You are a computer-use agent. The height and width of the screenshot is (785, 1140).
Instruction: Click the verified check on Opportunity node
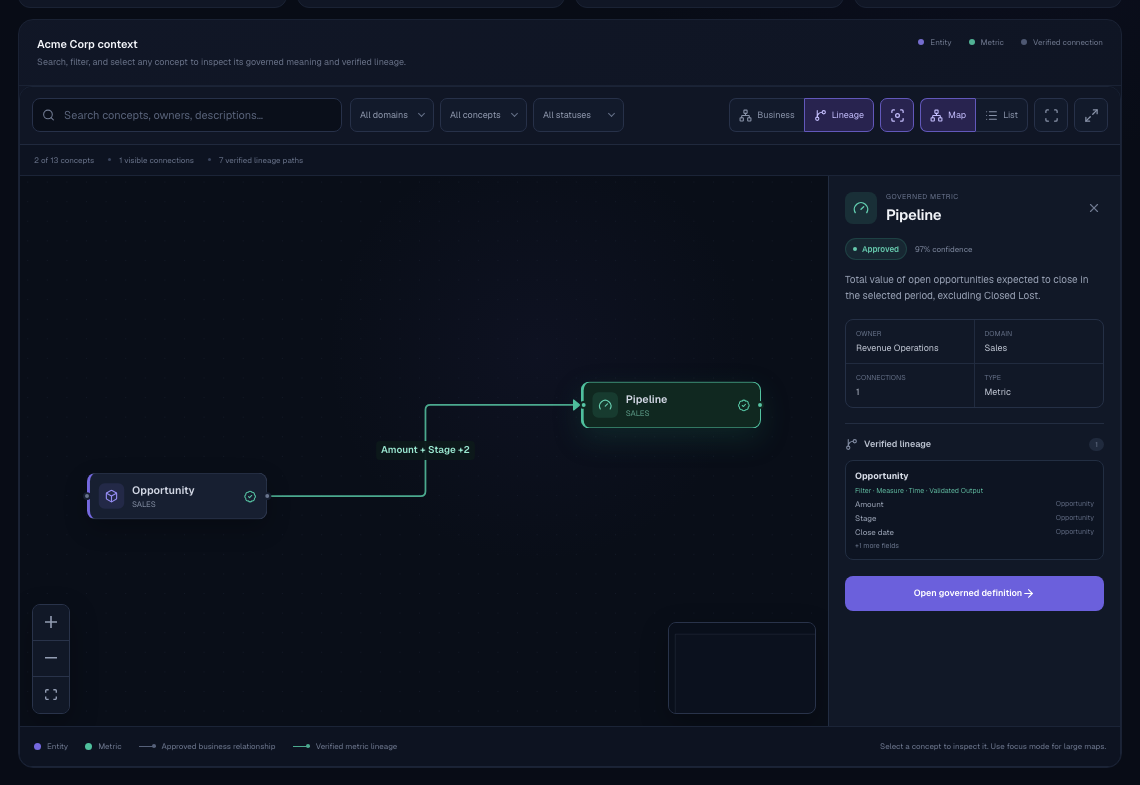click(250, 496)
